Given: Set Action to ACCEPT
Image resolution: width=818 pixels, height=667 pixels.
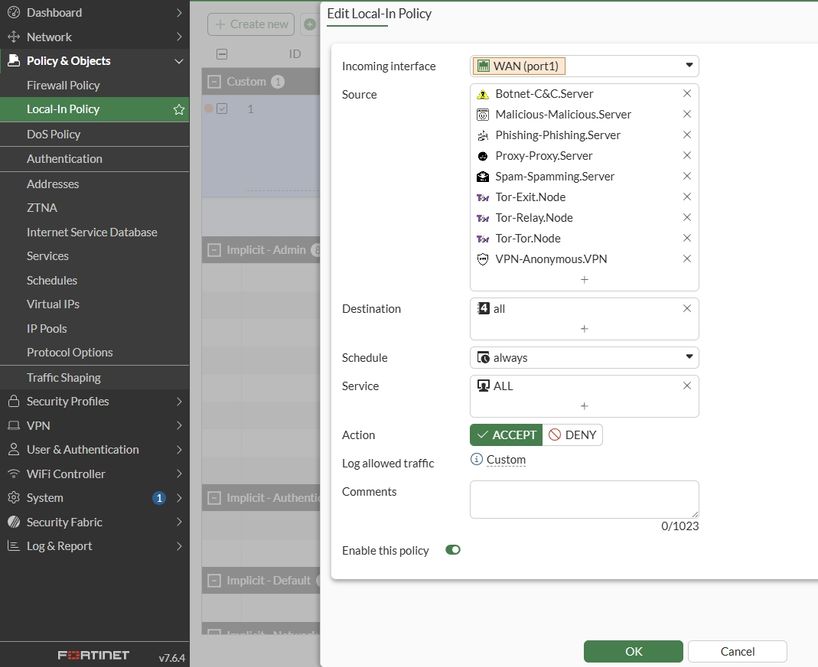Looking at the screenshot, I should pyautogui.click(x=506, y=435).
